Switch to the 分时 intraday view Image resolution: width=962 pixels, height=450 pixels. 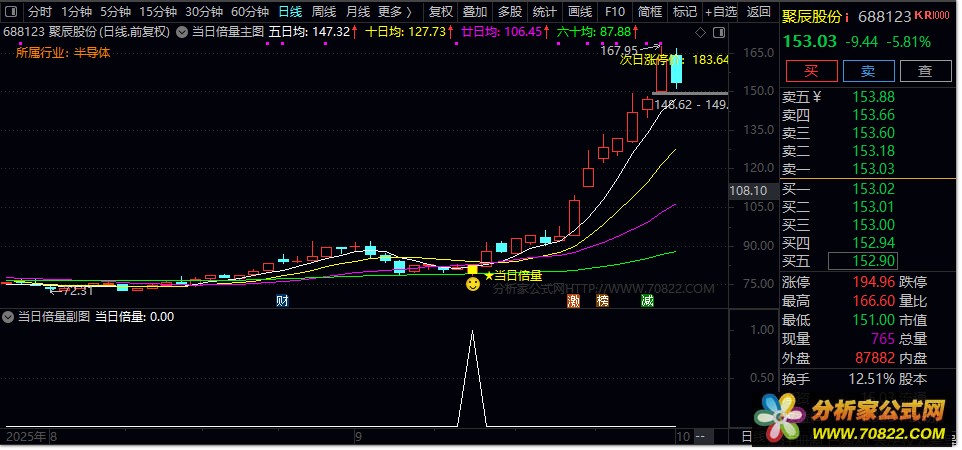(x=40, y=11)
